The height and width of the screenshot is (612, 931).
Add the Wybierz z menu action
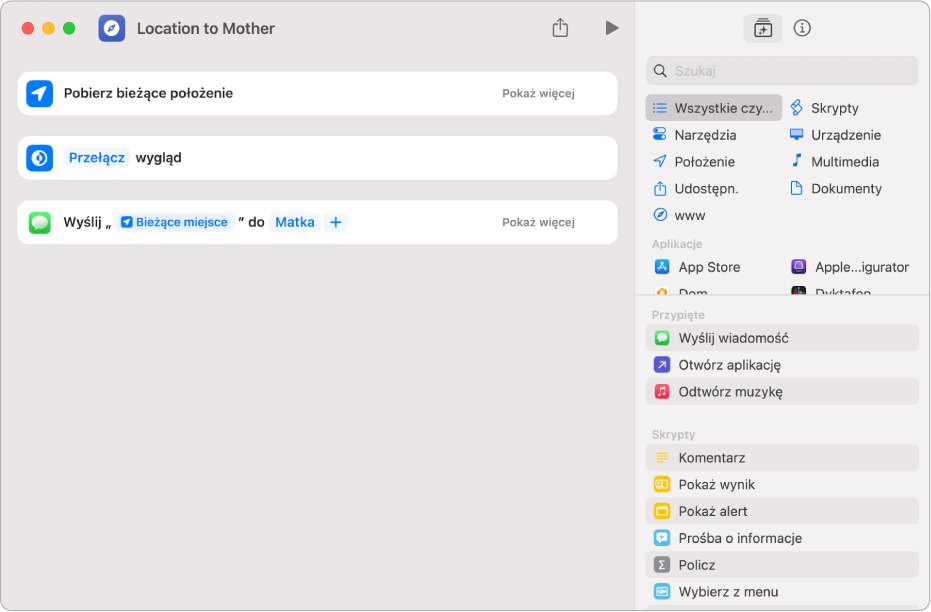(782, 591)
